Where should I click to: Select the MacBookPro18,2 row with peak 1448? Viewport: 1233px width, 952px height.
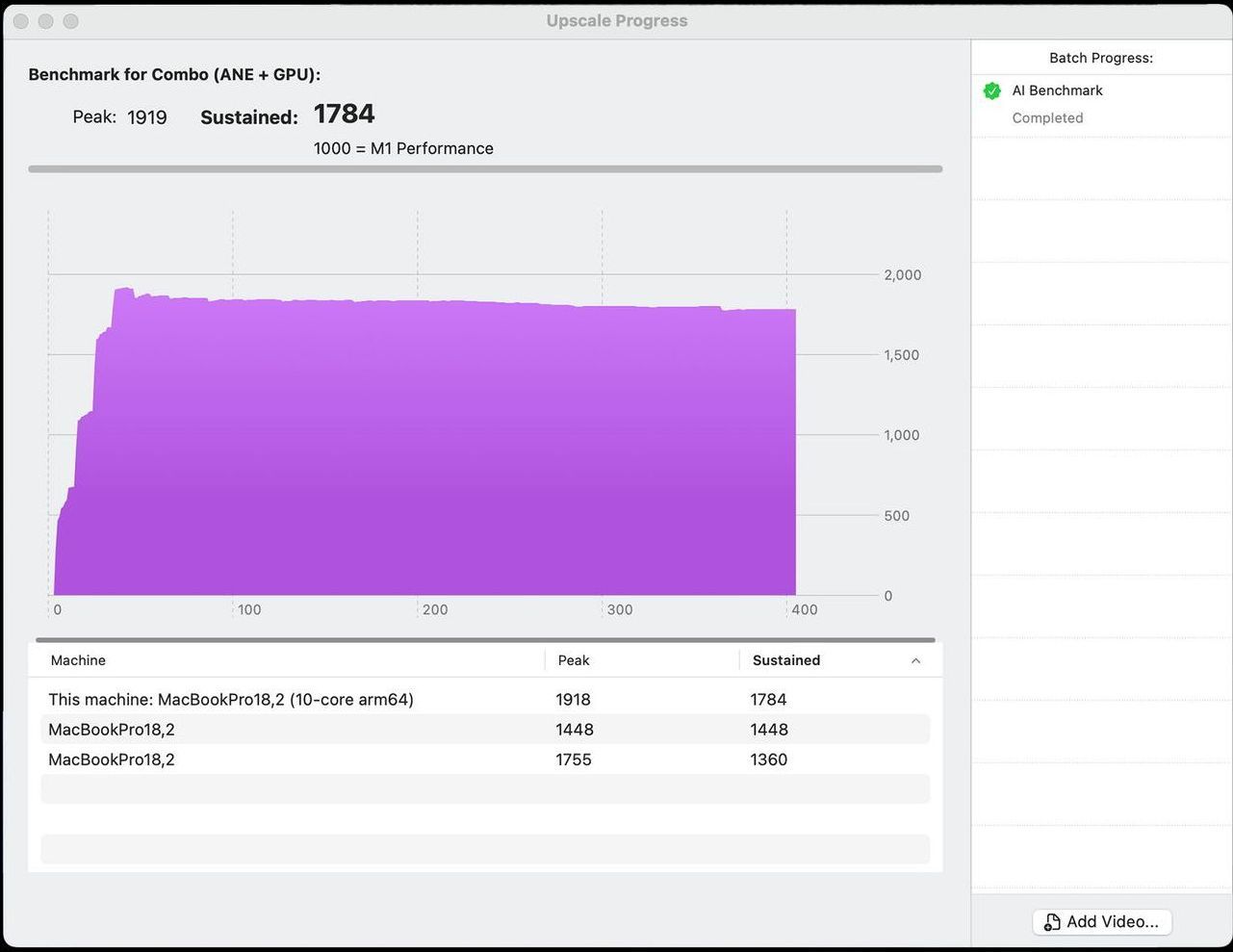485,730
